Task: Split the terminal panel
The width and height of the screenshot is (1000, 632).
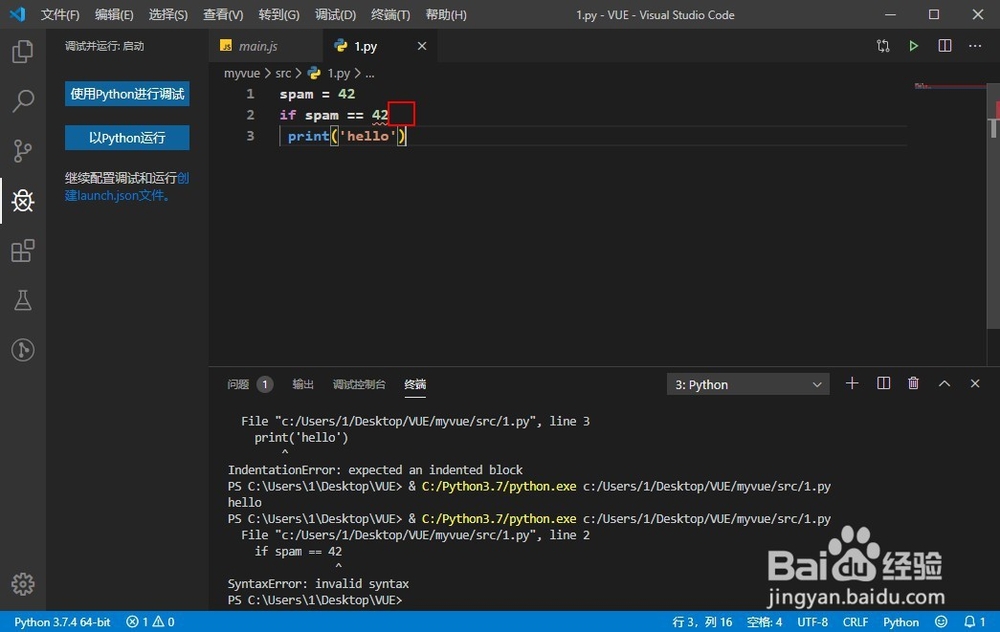Action: [883, 383]
